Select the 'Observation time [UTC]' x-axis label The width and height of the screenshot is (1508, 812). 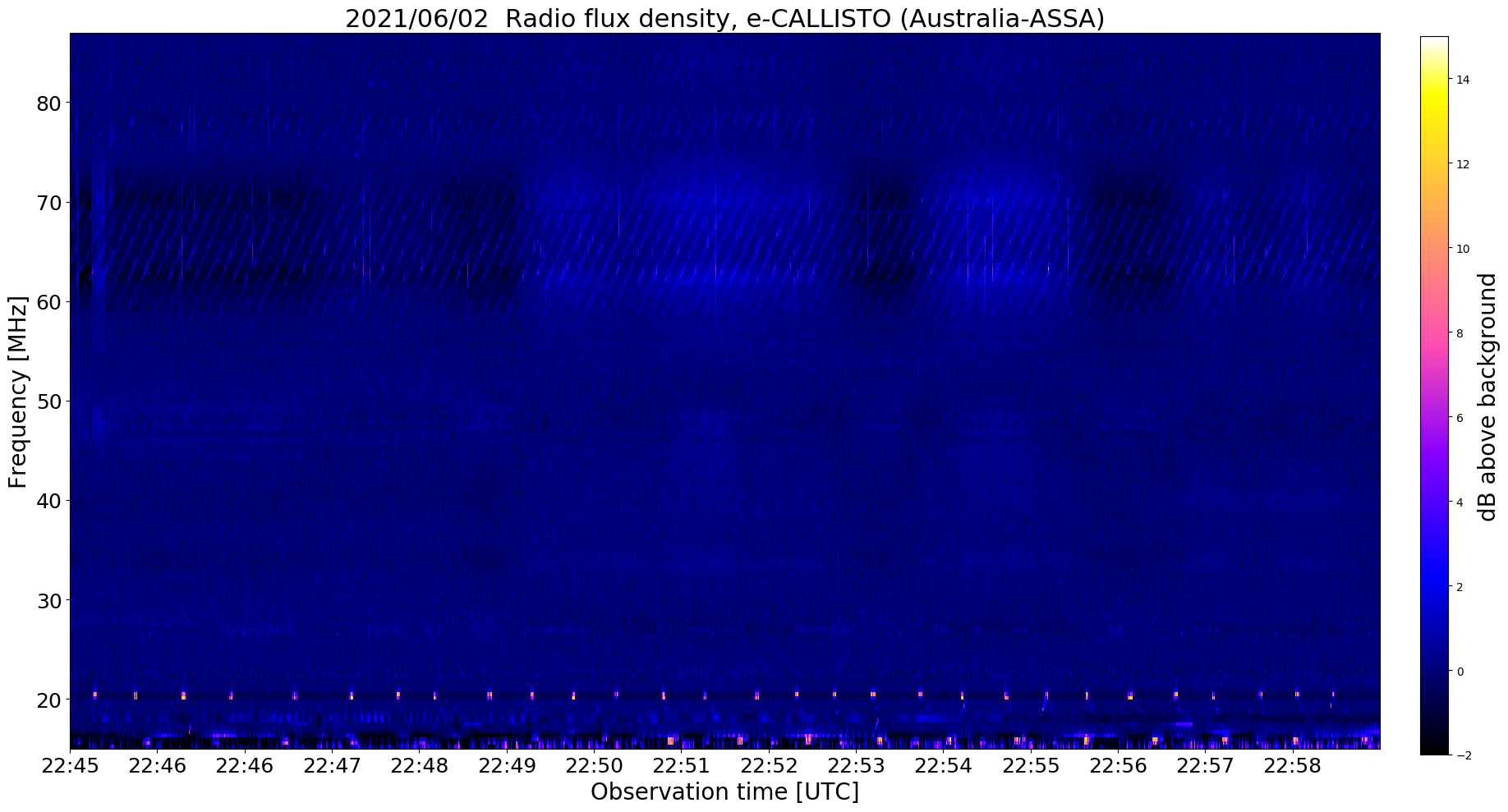point(724,792)
